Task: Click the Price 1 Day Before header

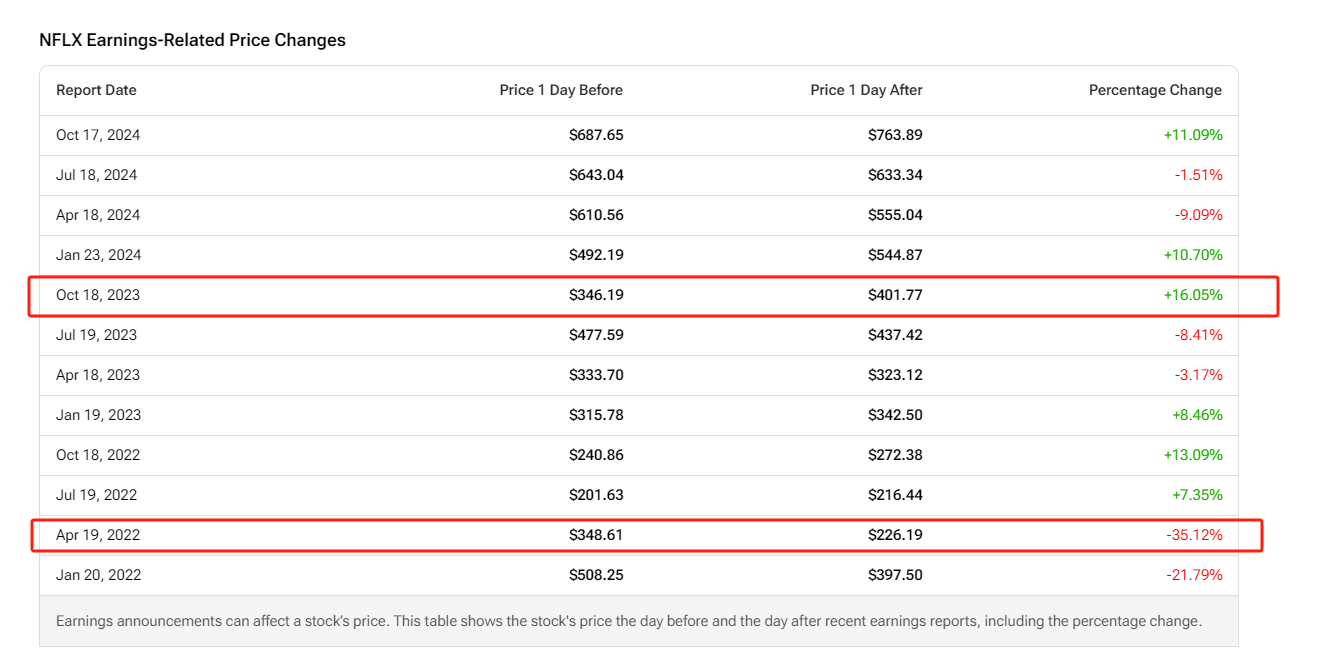Action: click(561, 90)
